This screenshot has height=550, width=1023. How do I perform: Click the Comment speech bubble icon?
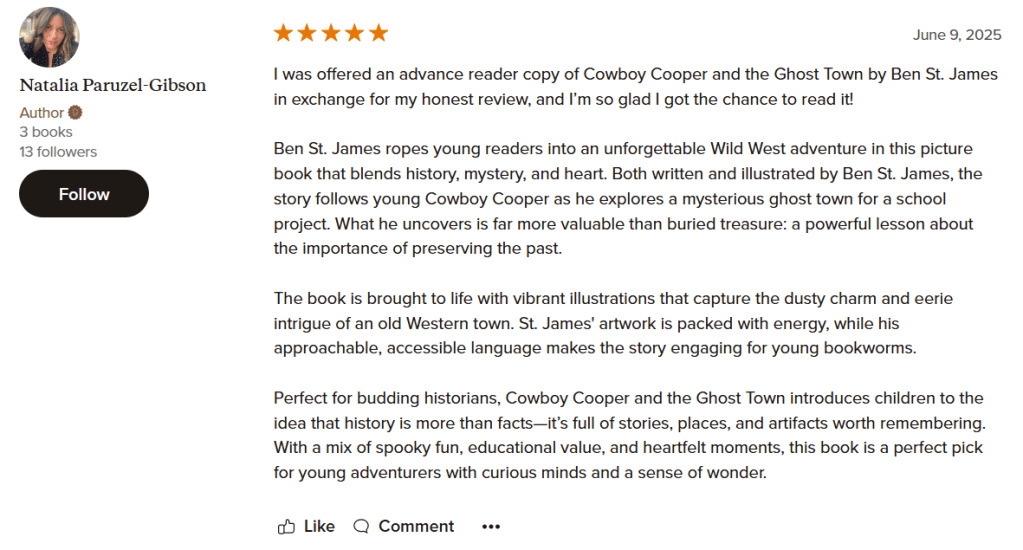click(361, 526)
